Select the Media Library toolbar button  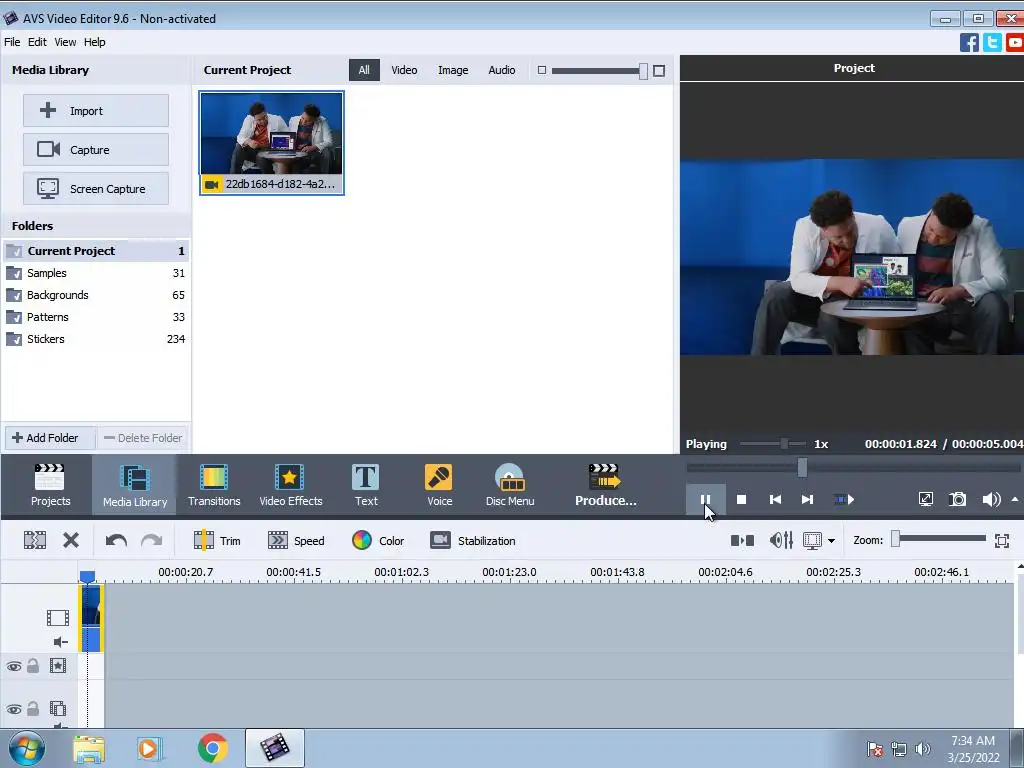135,485
